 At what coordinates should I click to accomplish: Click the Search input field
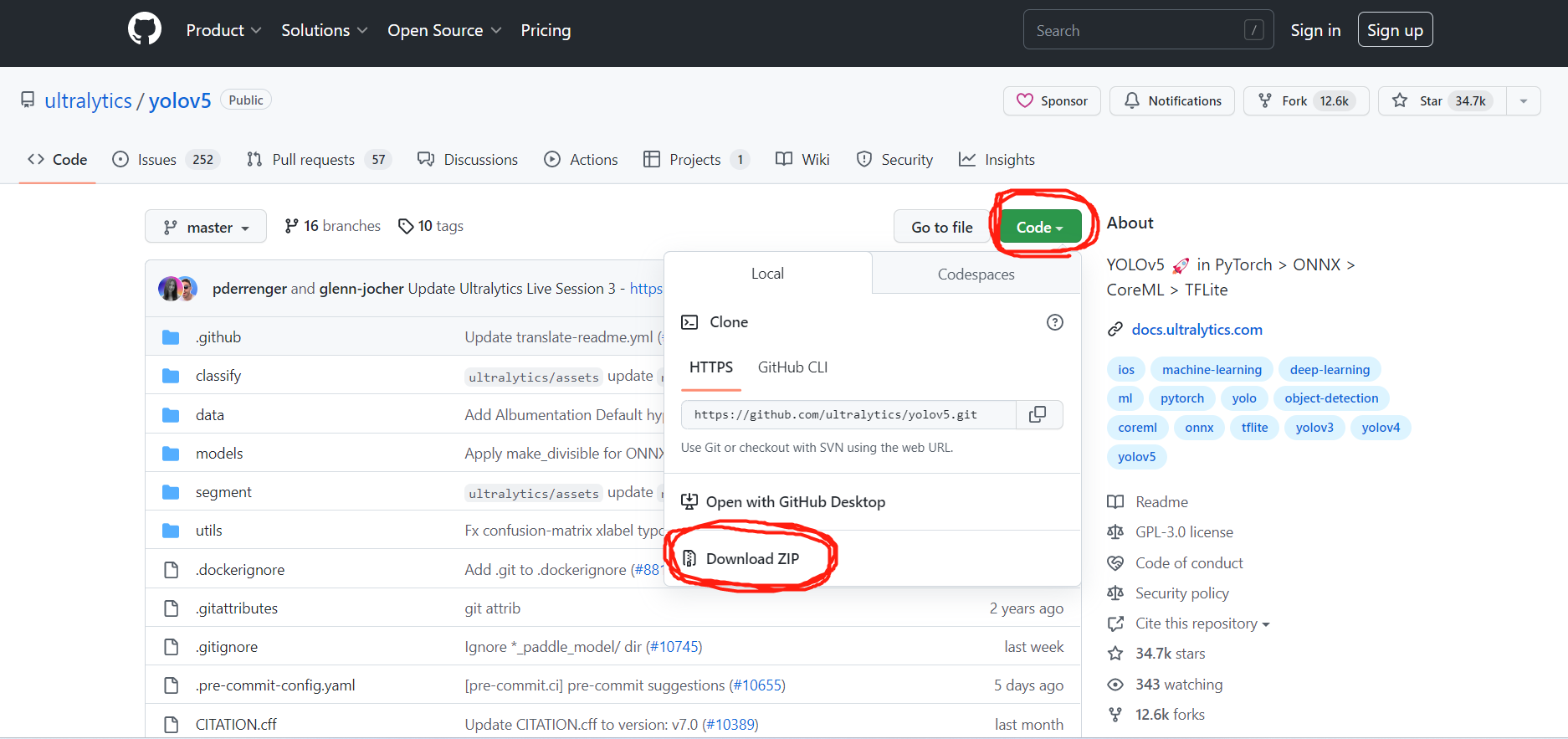coord(1148,30)
